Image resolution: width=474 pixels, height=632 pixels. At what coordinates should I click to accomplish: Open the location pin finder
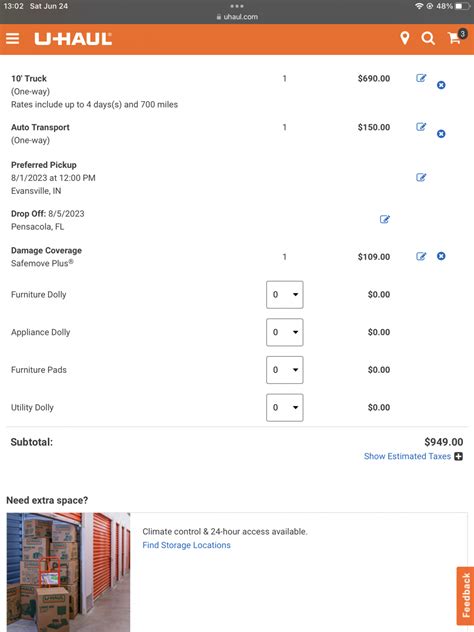point(405,38)
